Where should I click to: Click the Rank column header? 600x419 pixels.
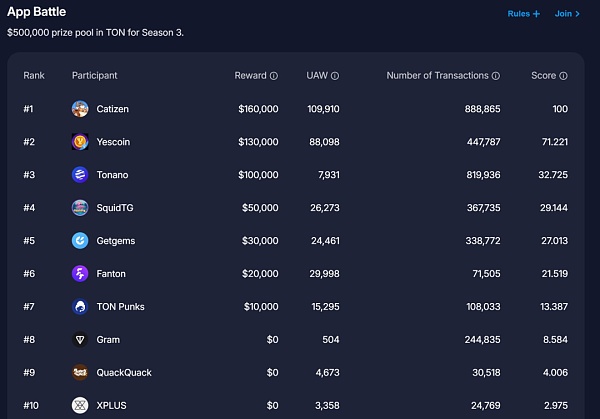(34, 75)
